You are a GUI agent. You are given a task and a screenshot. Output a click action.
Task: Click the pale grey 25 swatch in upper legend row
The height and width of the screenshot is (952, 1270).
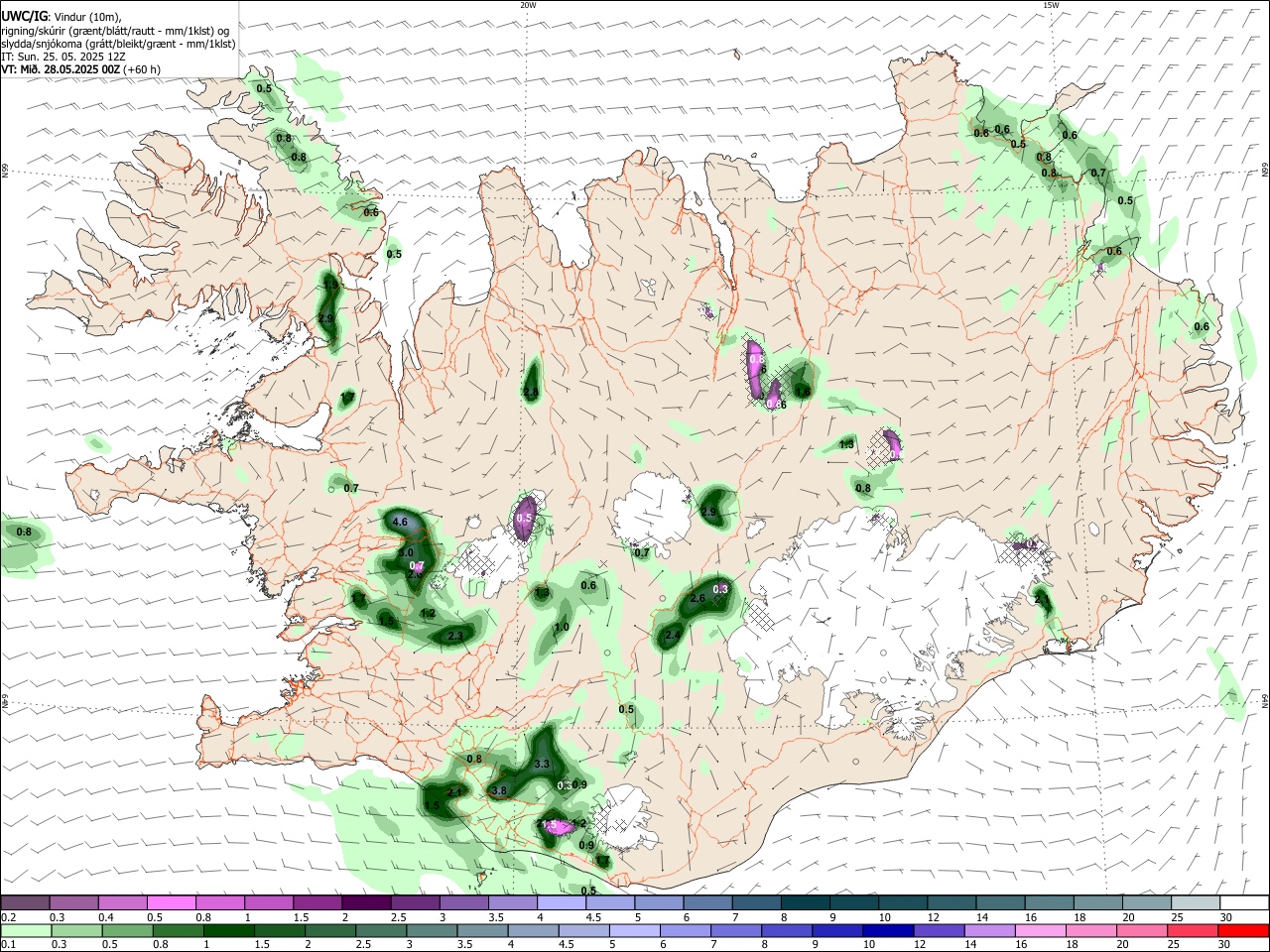point(1195,902)
